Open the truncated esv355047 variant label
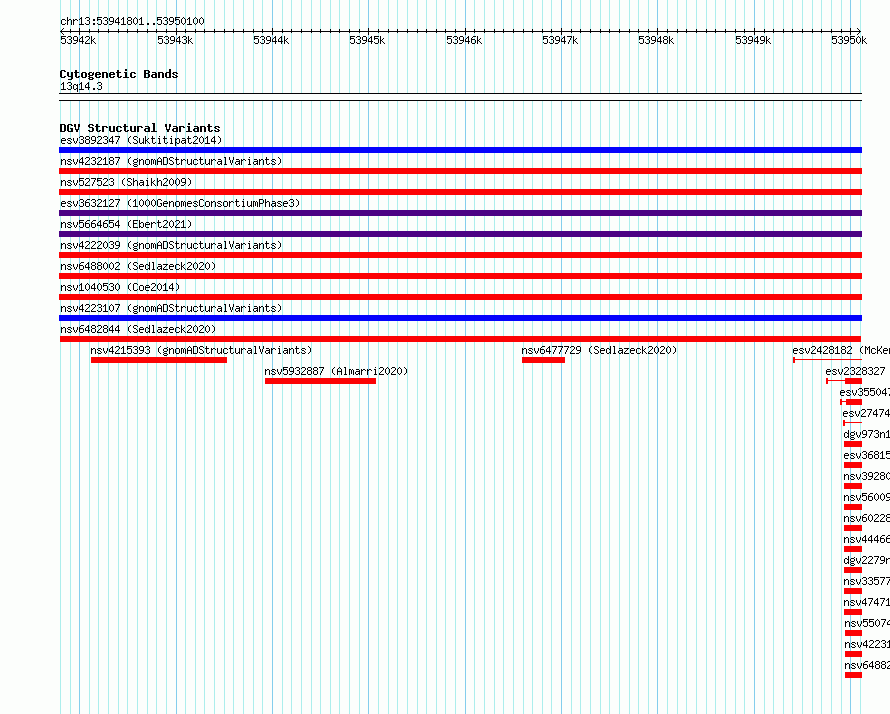890x714 pixels. click(864, 392)
